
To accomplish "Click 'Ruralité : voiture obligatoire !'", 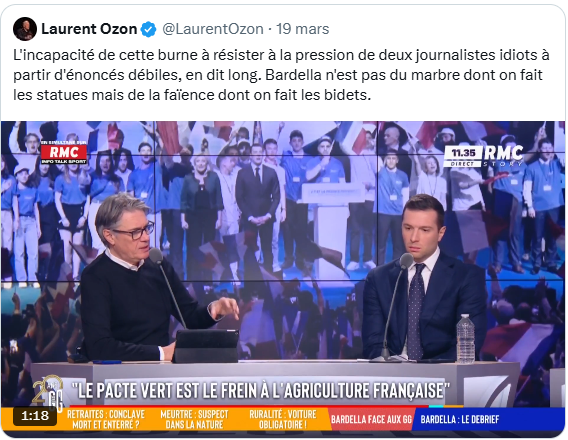I will coord(283,419).
